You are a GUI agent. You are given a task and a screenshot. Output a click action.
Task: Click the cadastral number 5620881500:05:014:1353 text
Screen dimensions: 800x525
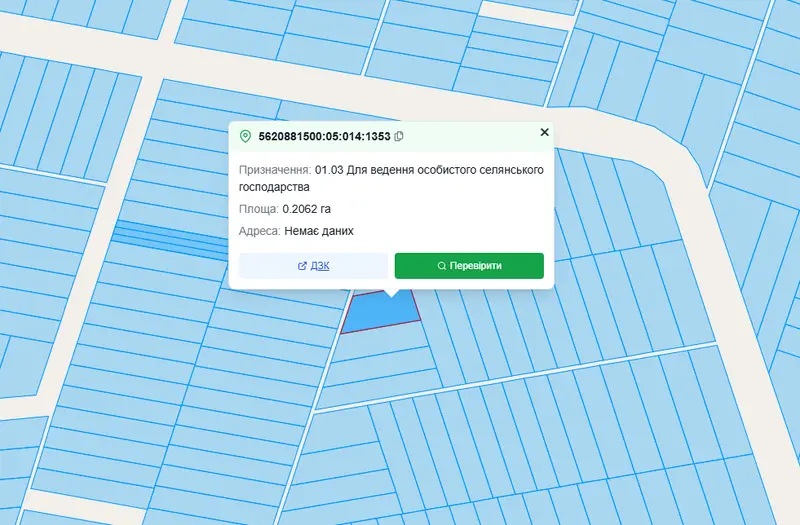(324, 136)
